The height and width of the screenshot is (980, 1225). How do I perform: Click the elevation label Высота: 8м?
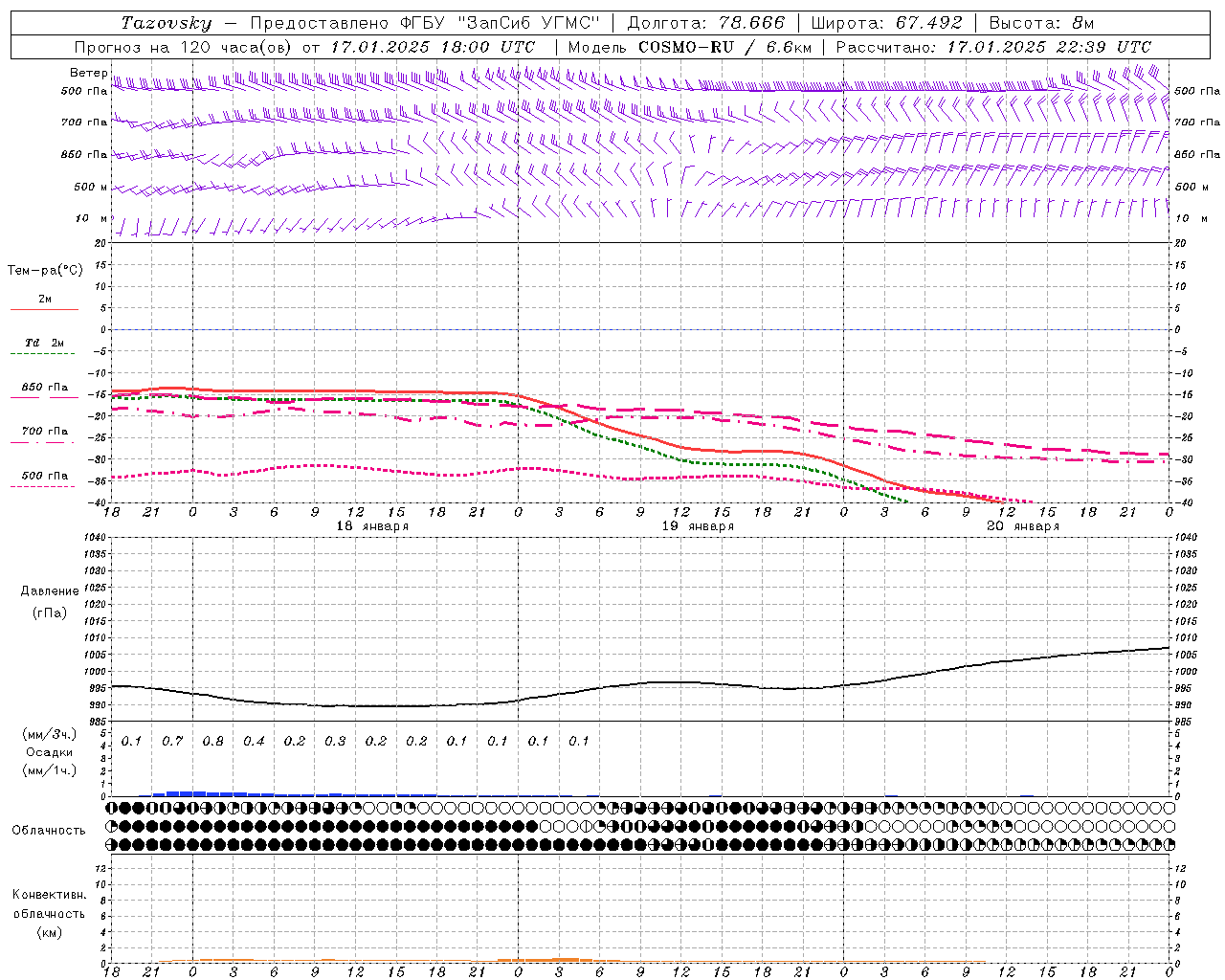coord(1041,23)
